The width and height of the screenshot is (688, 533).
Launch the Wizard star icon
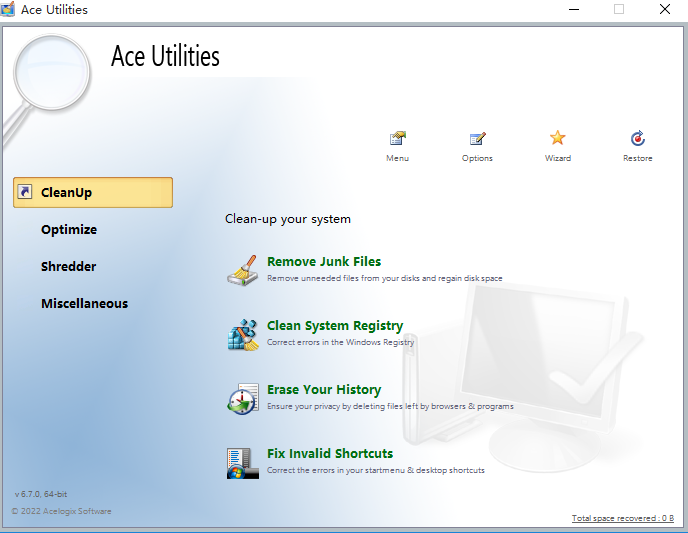click(557, 140)
